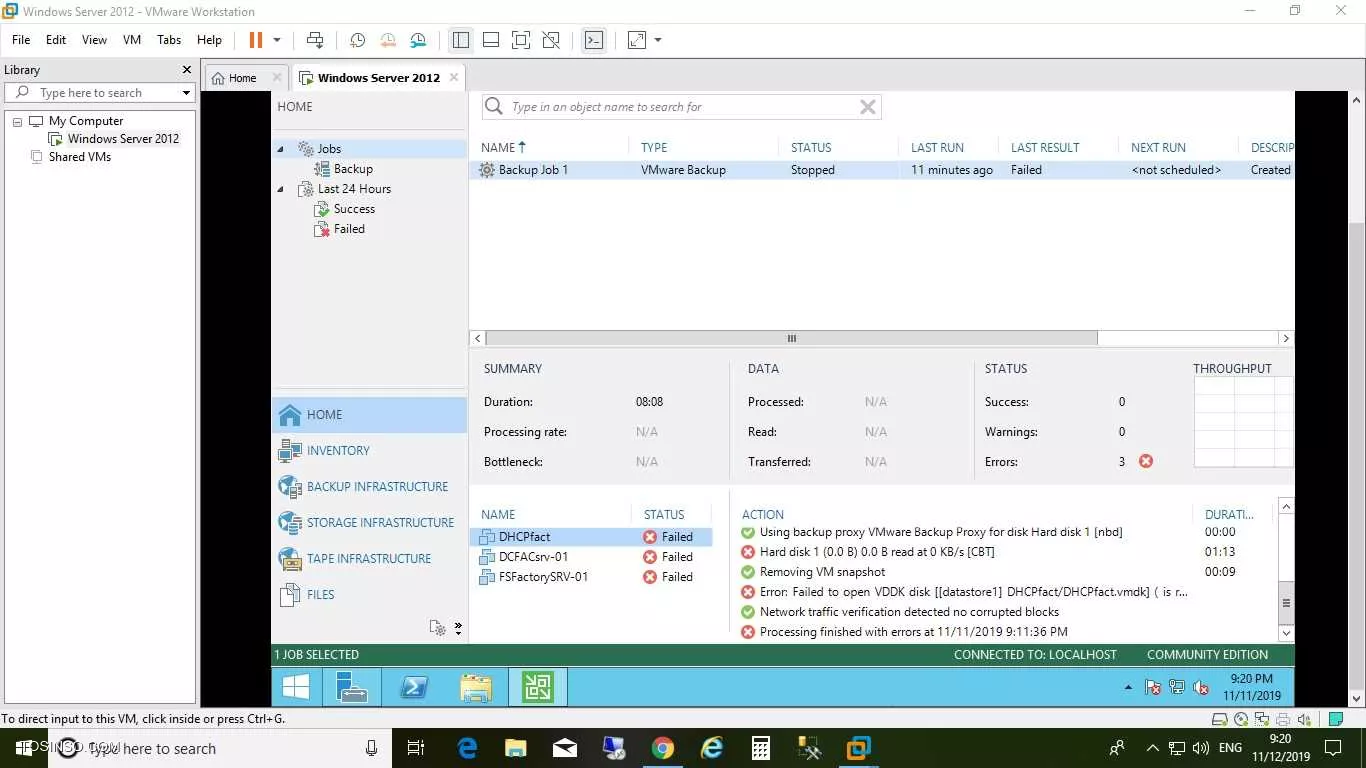Toggle console view icon in toolbar

(x=594, y=40)
